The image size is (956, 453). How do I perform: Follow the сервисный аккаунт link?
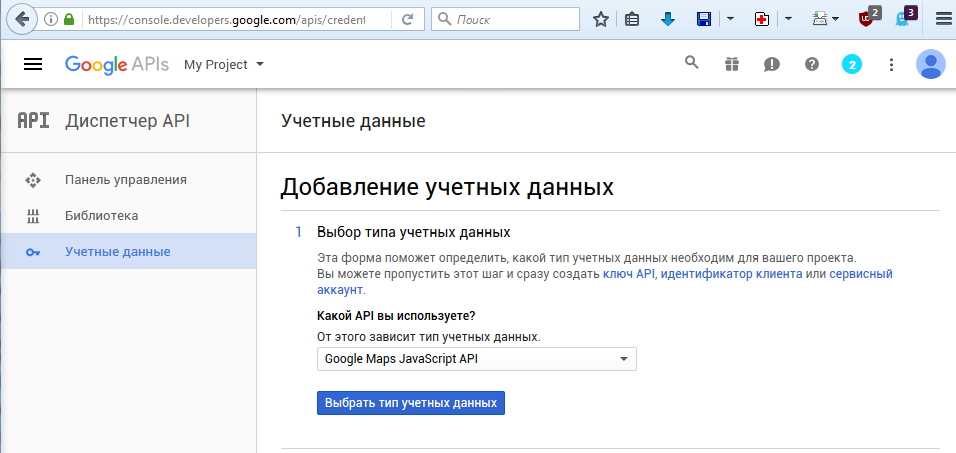click(x=860, y=274)
